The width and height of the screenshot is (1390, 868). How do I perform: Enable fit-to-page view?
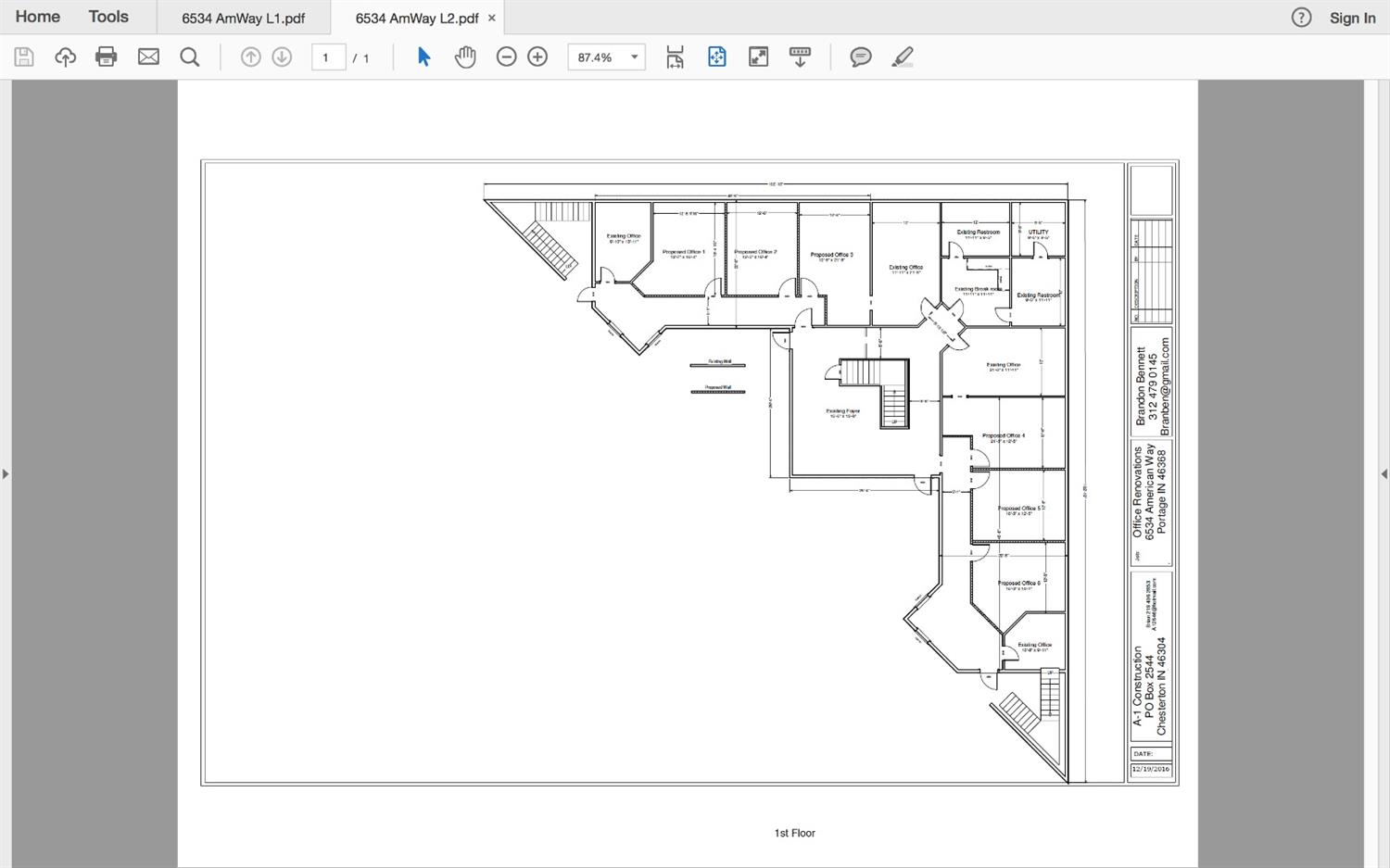pos(716,57)
